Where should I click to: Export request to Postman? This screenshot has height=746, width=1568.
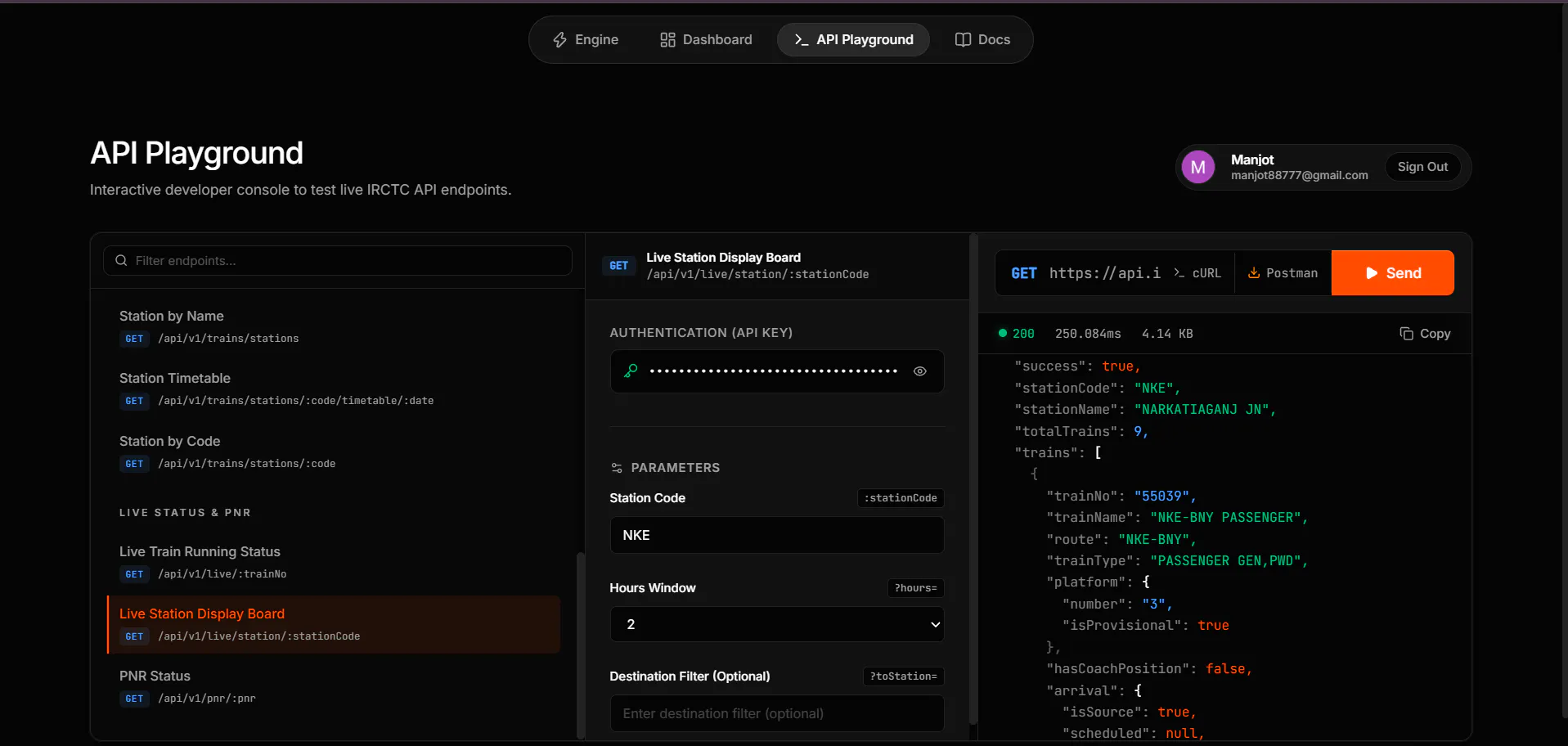(1283, 273)
